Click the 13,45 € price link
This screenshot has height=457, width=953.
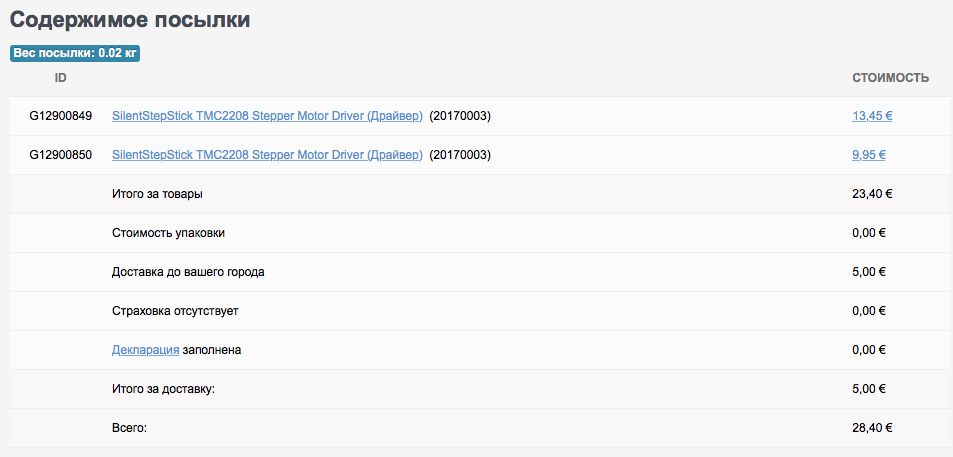click(872, 116)
